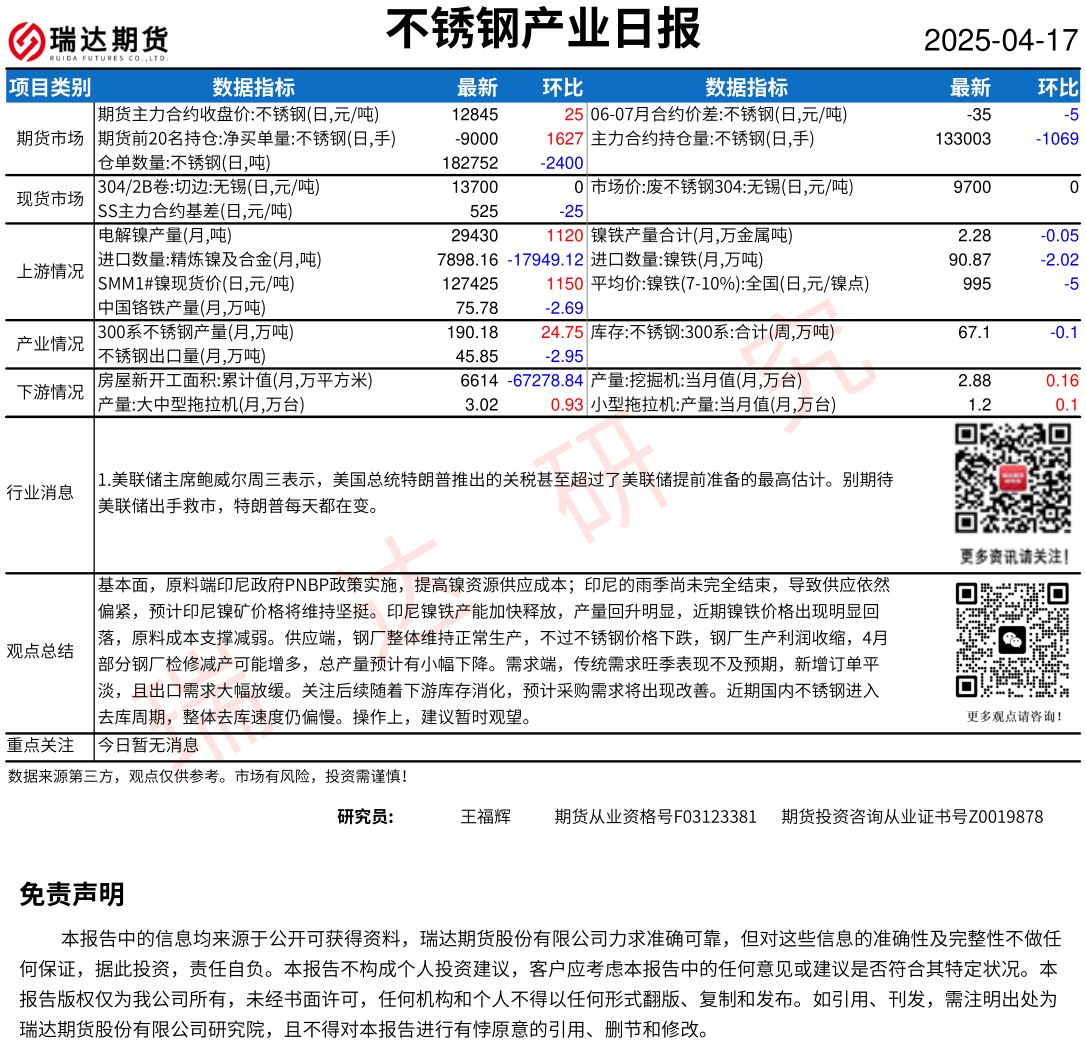Click the closing price value 12845
This screenshot has height=1043, width=1086.
[475, 114]
